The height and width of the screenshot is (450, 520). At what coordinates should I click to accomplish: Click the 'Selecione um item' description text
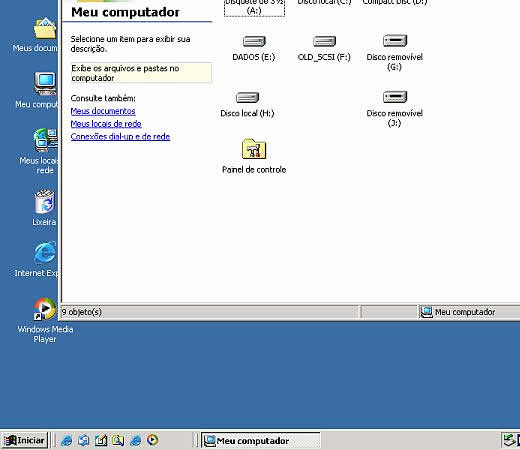[130, 44]
